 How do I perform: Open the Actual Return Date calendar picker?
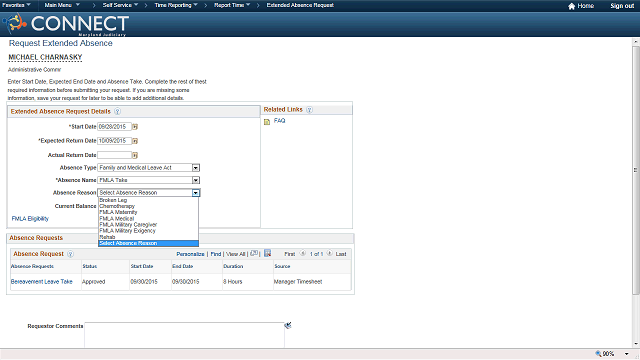135,155
